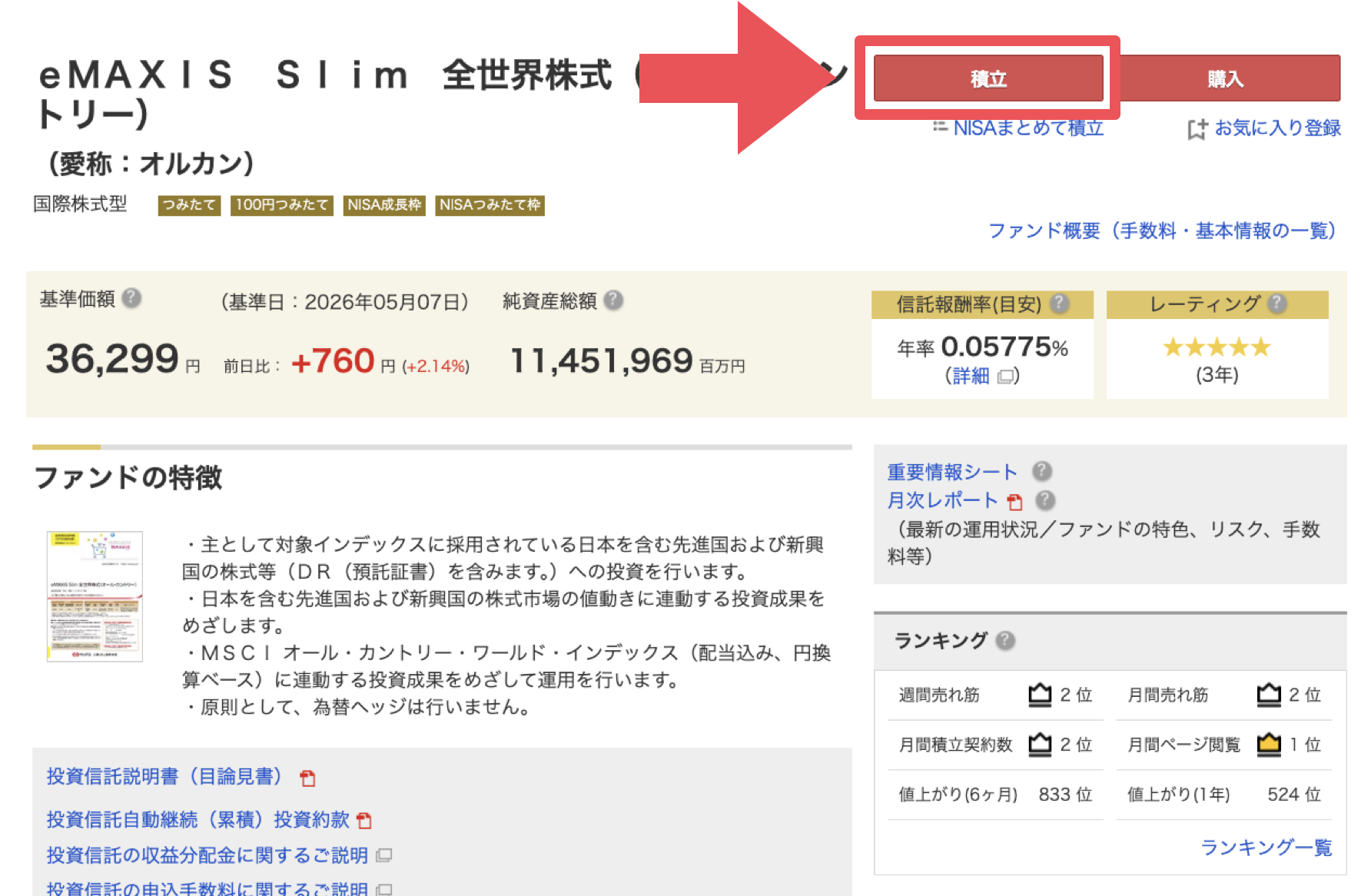The height and width of the screenshot is (896, 1371).
Task: Click the help icon next to 基準価額
Action: pos(131,297)
